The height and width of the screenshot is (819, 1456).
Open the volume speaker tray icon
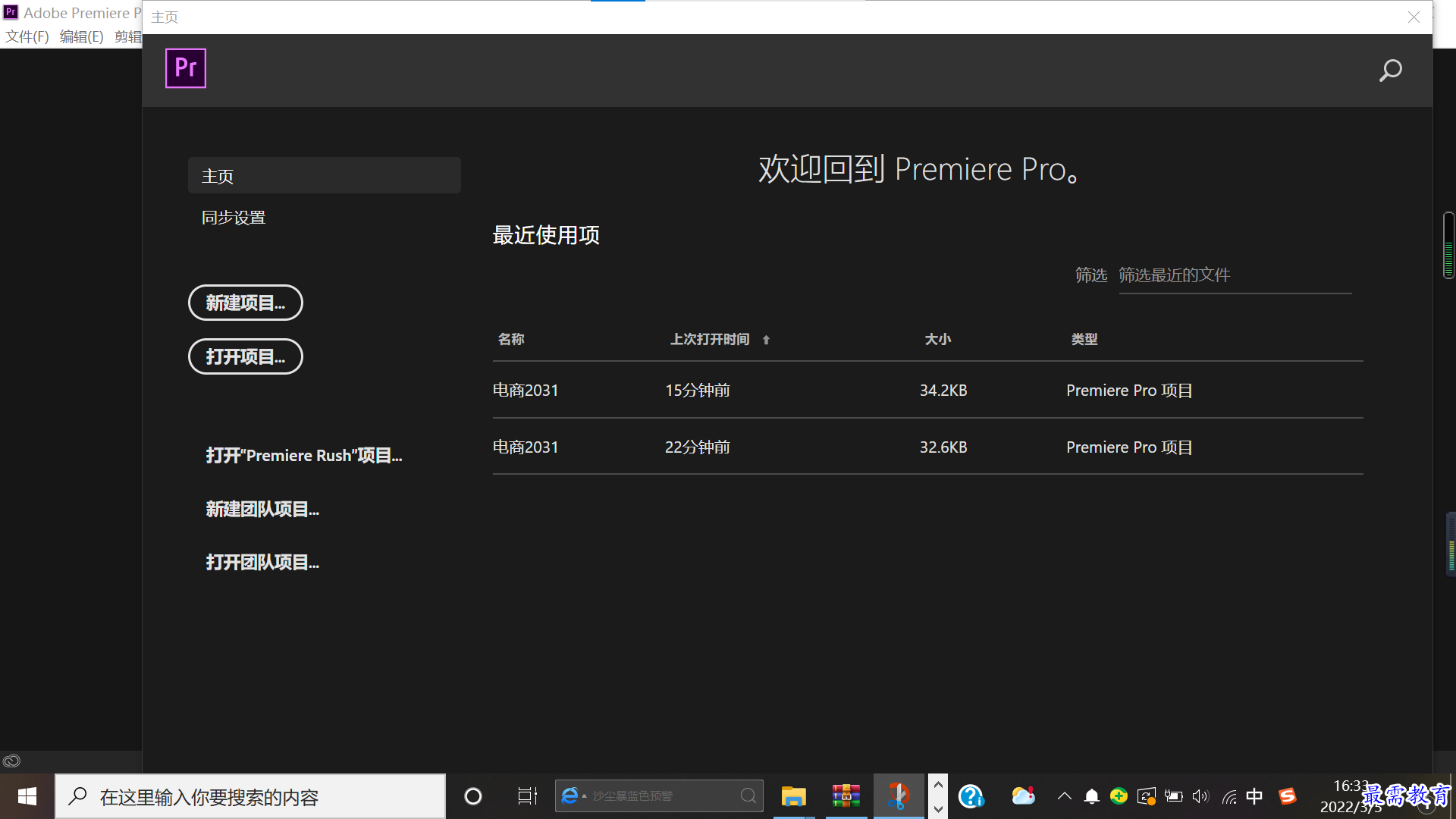(1200, 796)
